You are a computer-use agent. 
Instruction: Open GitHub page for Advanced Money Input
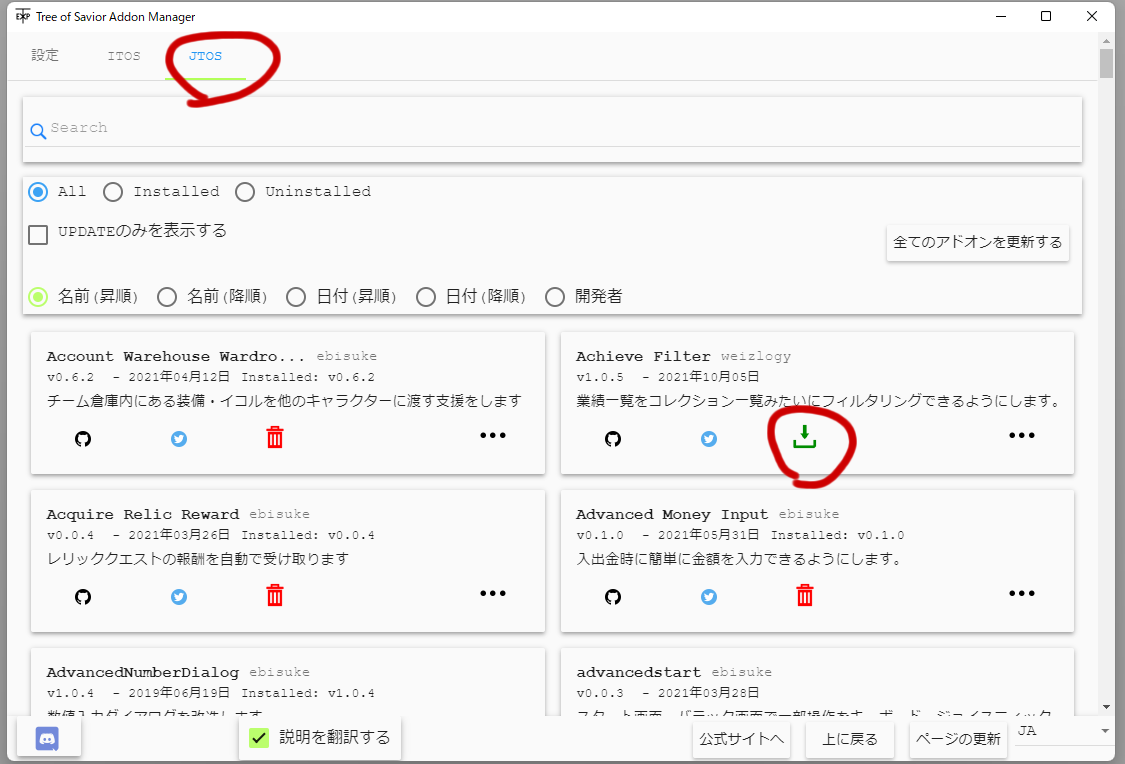pos(613,596)
